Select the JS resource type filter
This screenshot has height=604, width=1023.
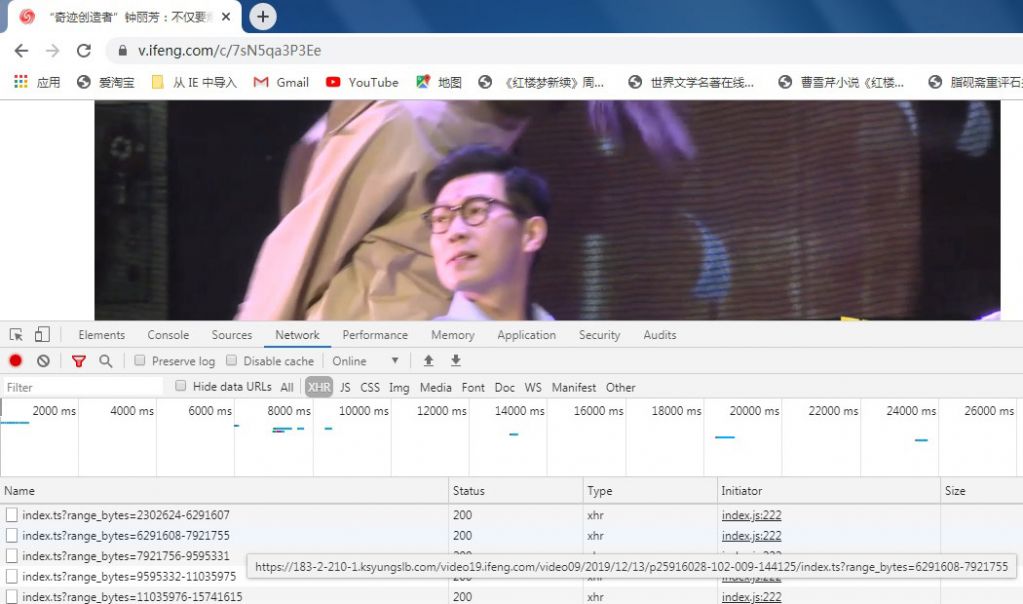[x=345, y=387]
